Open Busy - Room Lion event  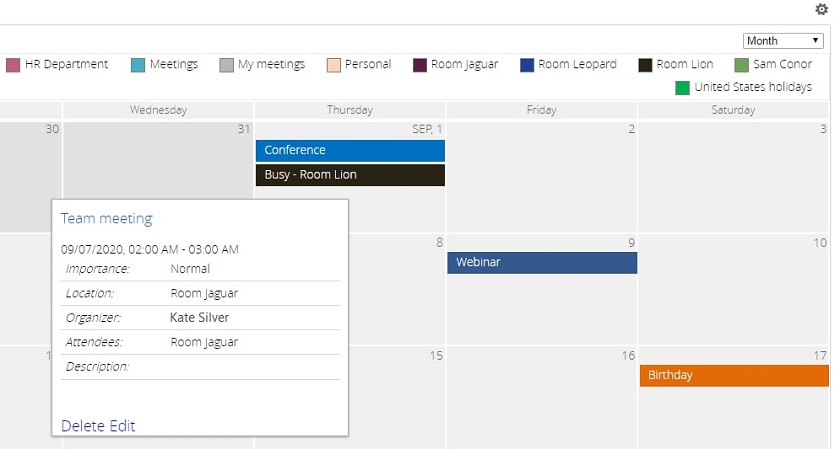pyautogui.click(x=350, y=175)
